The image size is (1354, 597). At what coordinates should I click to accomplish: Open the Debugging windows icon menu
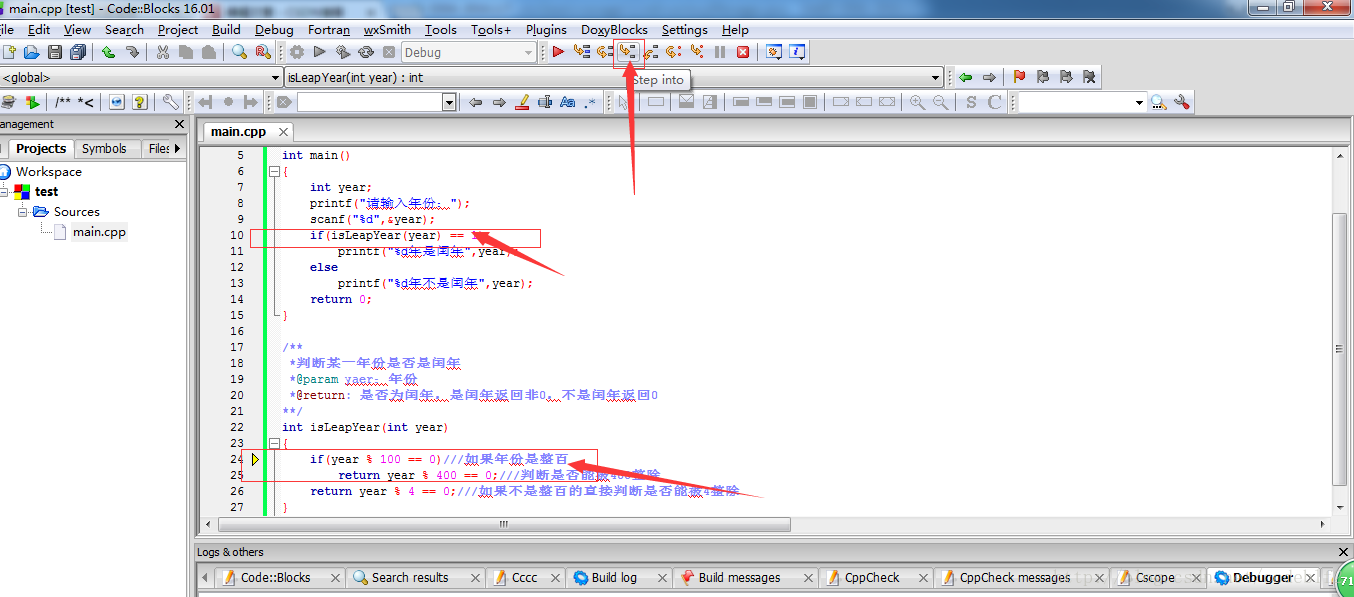(x=774, y=52)
